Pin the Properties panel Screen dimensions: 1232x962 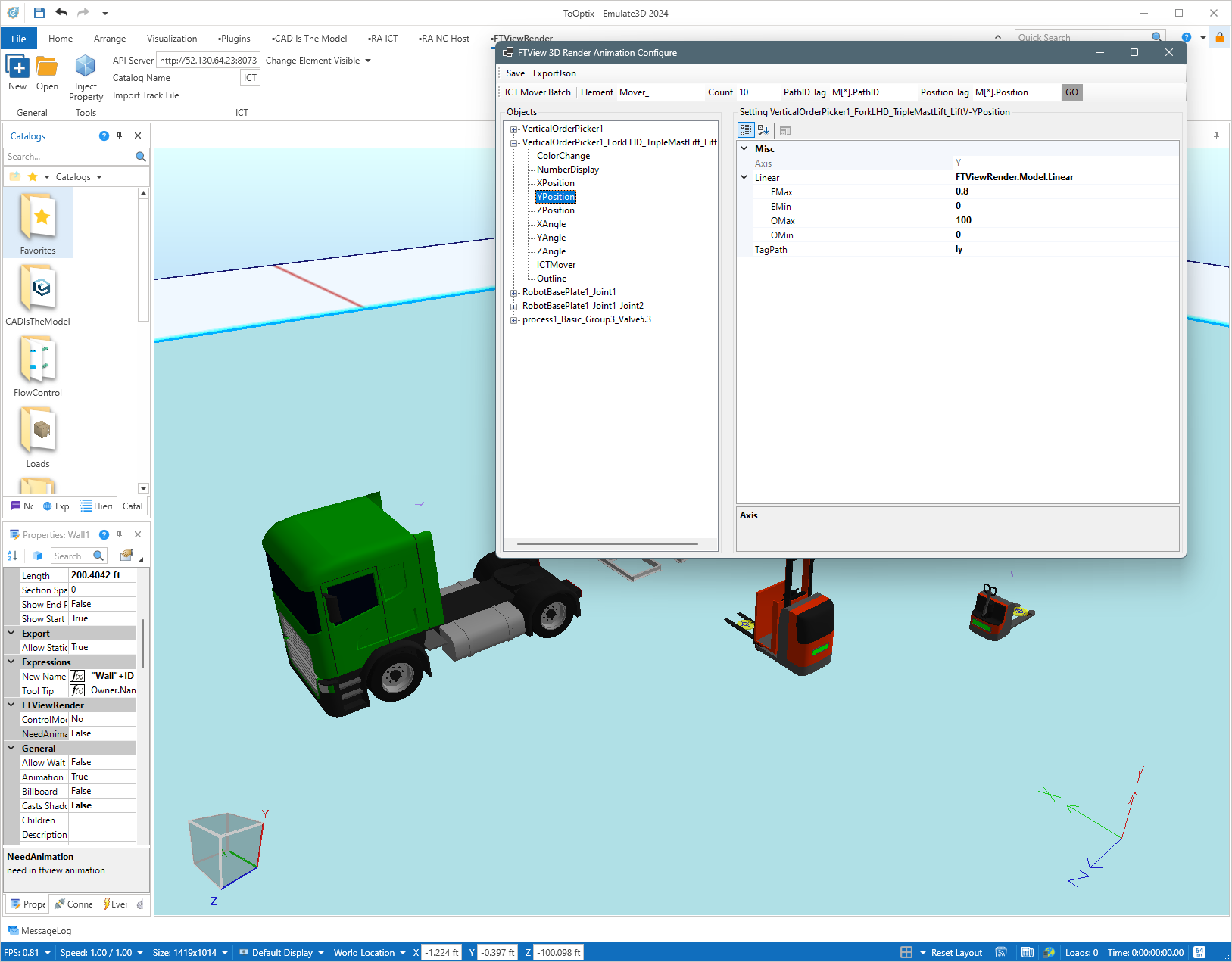tap(120, 534)
